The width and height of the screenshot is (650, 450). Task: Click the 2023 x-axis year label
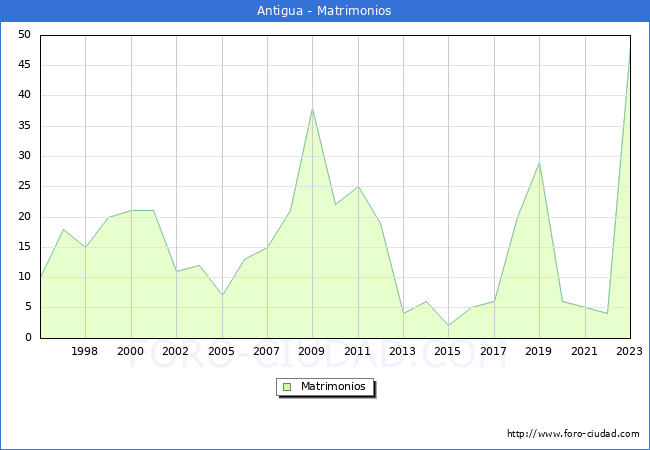[x=630, y=351]
